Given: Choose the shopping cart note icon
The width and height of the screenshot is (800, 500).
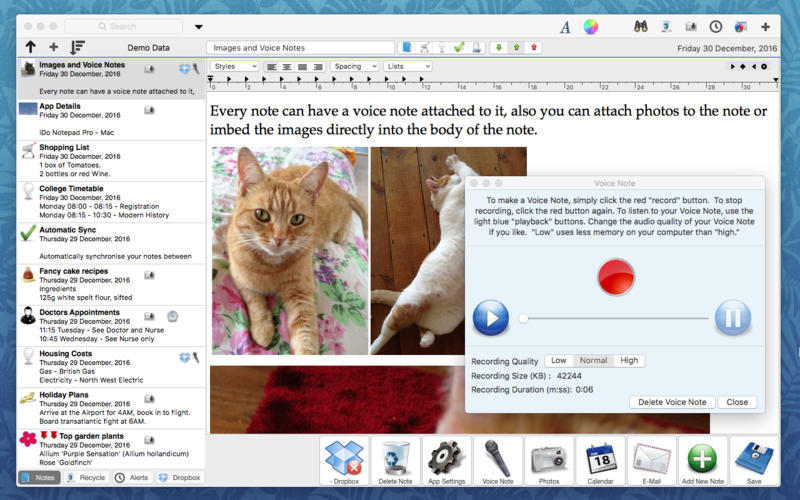Looking at the screenshot, I should pos(424,47).
